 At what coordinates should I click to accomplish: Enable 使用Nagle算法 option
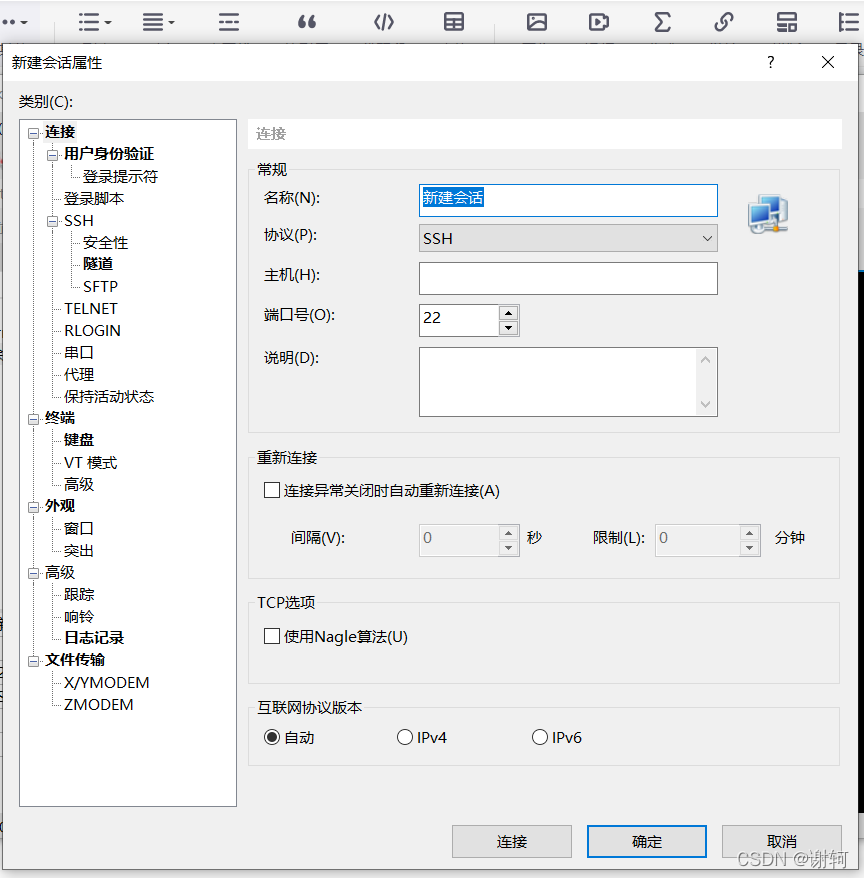(x=271, y=637)
